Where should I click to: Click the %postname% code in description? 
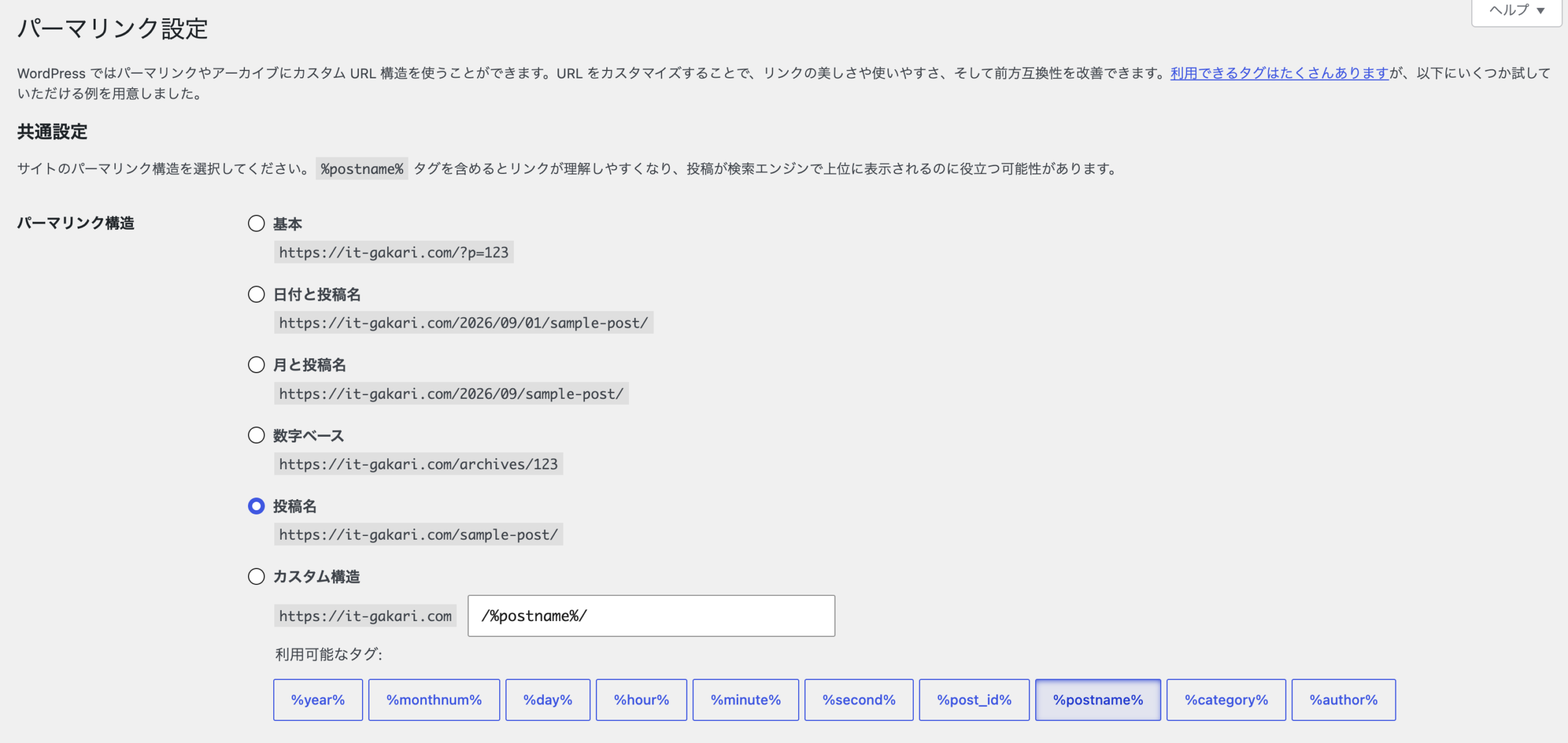pos(362,168)
